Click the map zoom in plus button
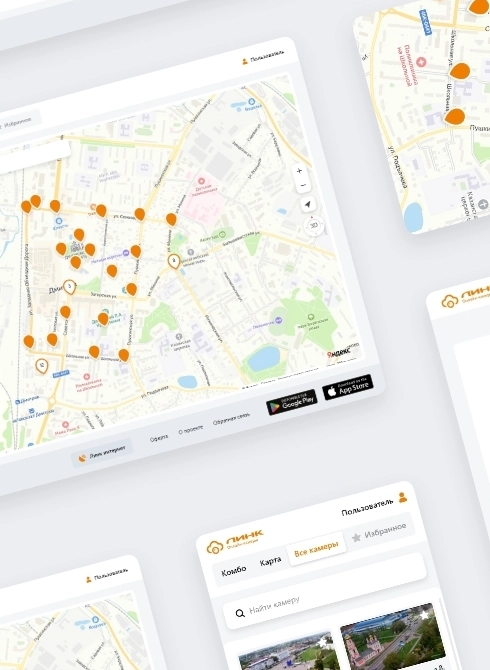The image size is (490, 670). pyautogui.click(x=299, y=171)
